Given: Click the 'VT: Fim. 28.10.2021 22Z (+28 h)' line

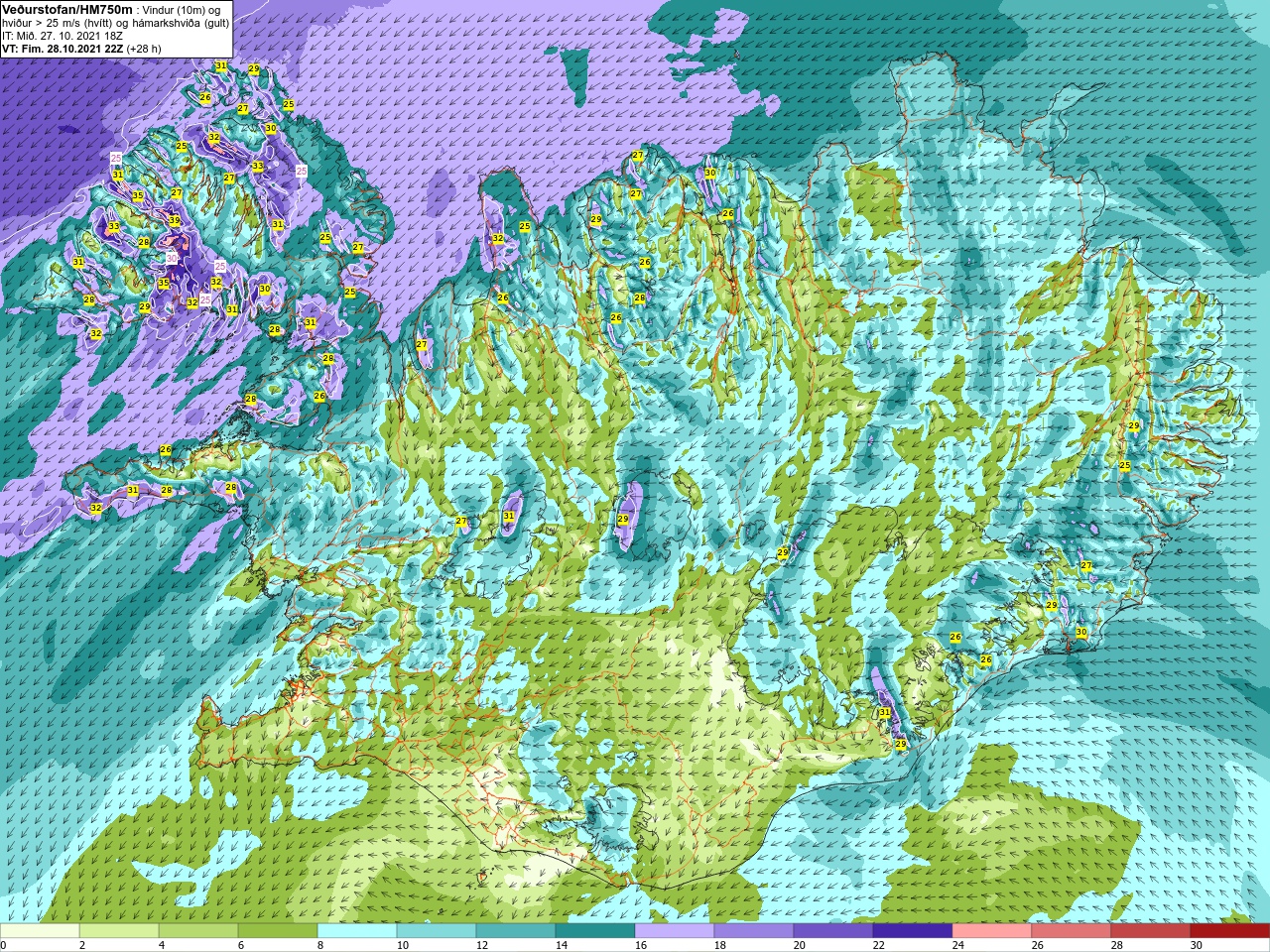Looking at the screenshot, I should [x=82, y=48].
